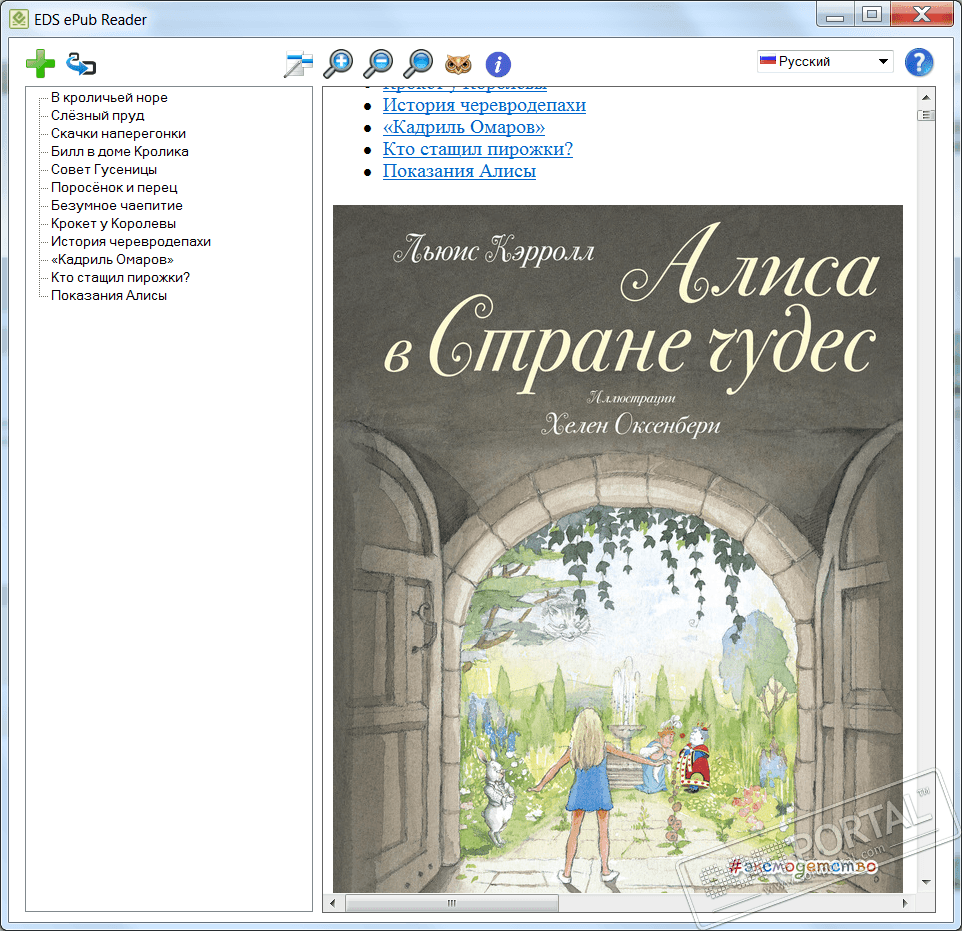Screen dimensions: 962x931
Task: Click the 'Кто стащил пирожки?' link
Action: pos(477,149)
